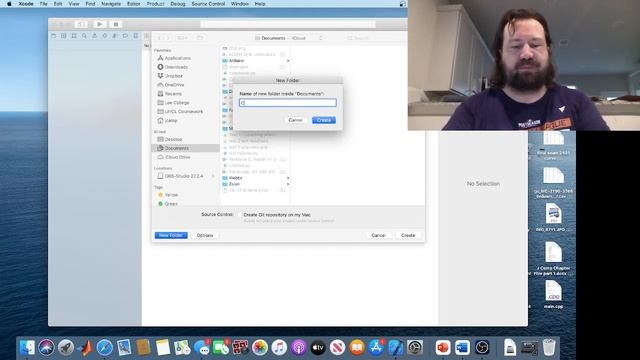Open Finder from the Dock
The height and width of the screenshot is (360, 640).
coord(27,348)
